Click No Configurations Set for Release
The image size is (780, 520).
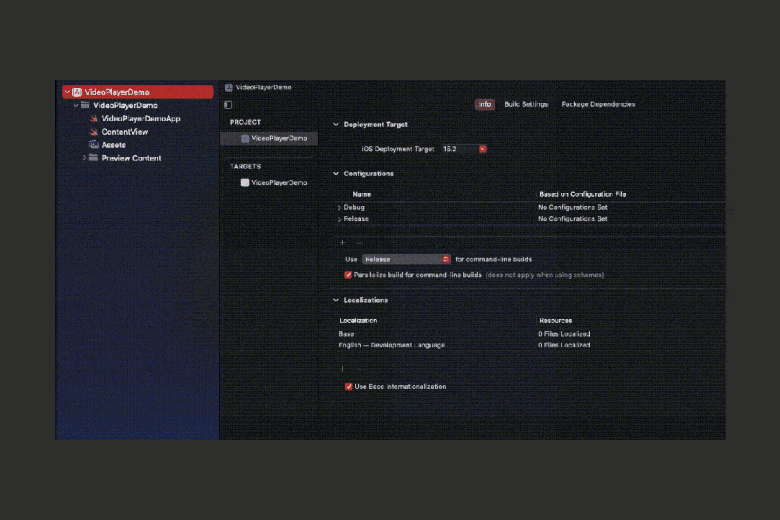(573, 219)
